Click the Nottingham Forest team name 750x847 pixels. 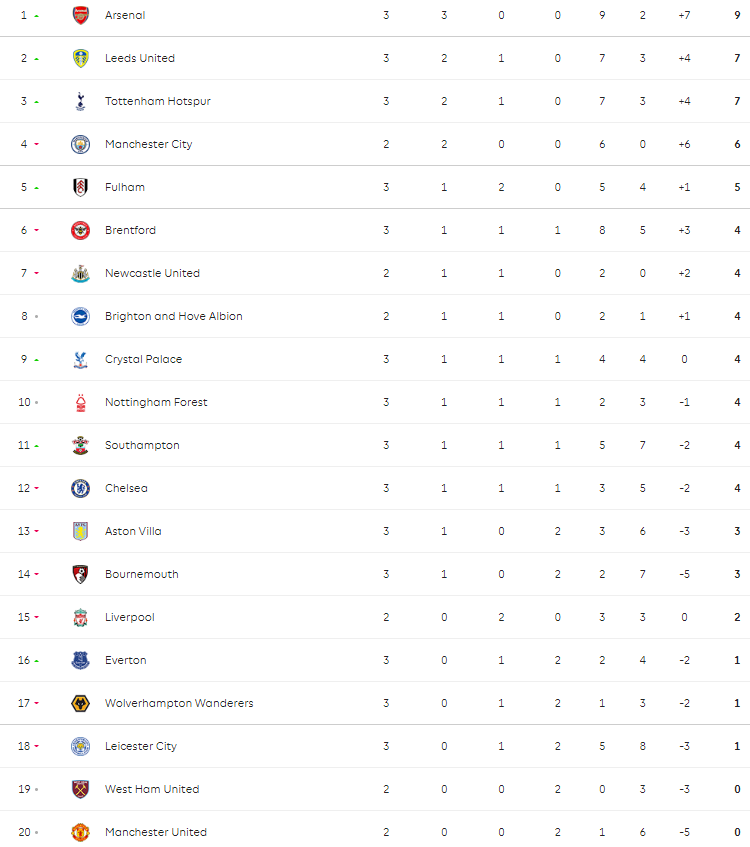click(156, 402)
